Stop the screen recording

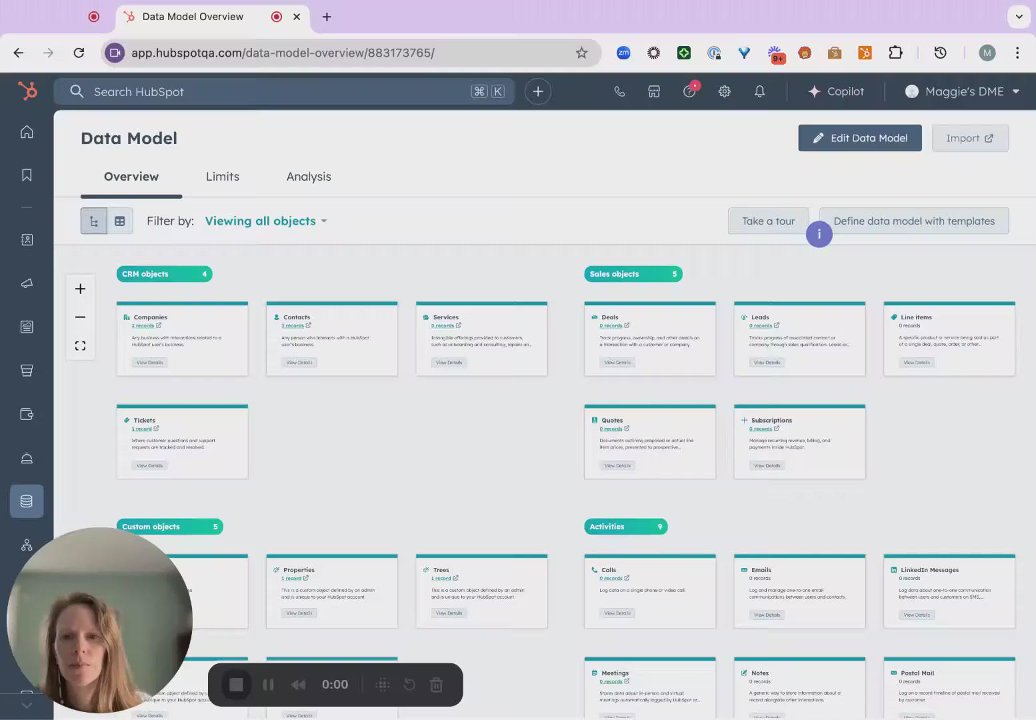pyautogui.click(x=236, y=684)
